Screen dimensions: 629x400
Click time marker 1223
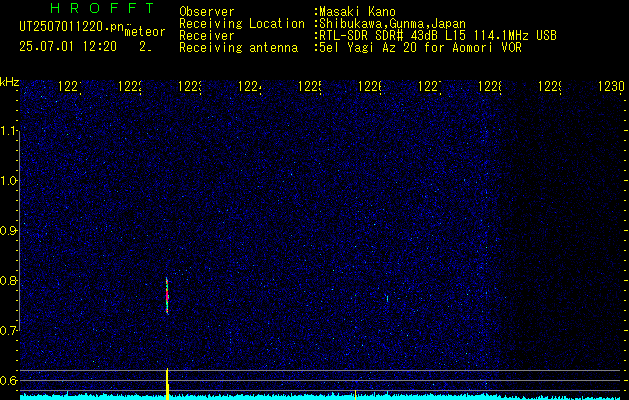coord(190,87)
